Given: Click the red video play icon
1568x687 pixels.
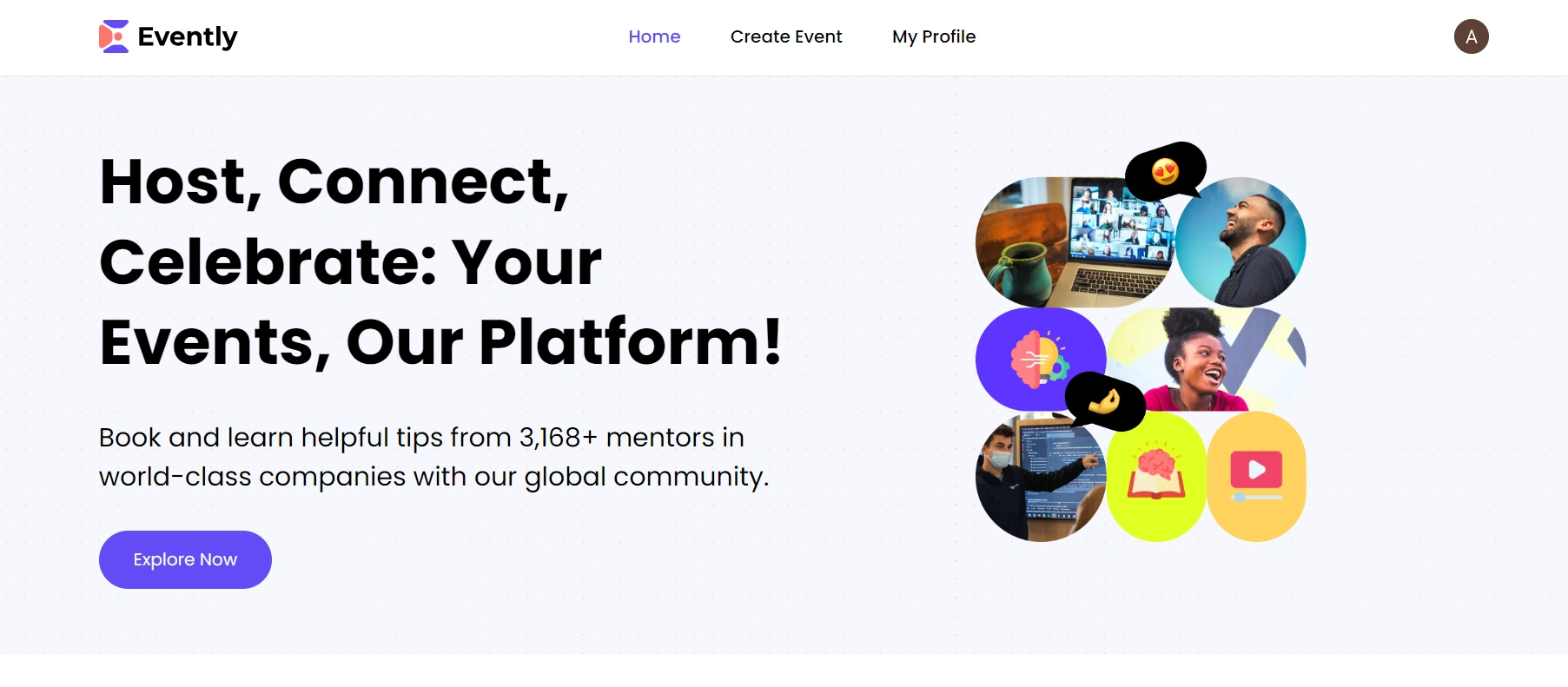Looking at the screenshot, I should 1256,469.
